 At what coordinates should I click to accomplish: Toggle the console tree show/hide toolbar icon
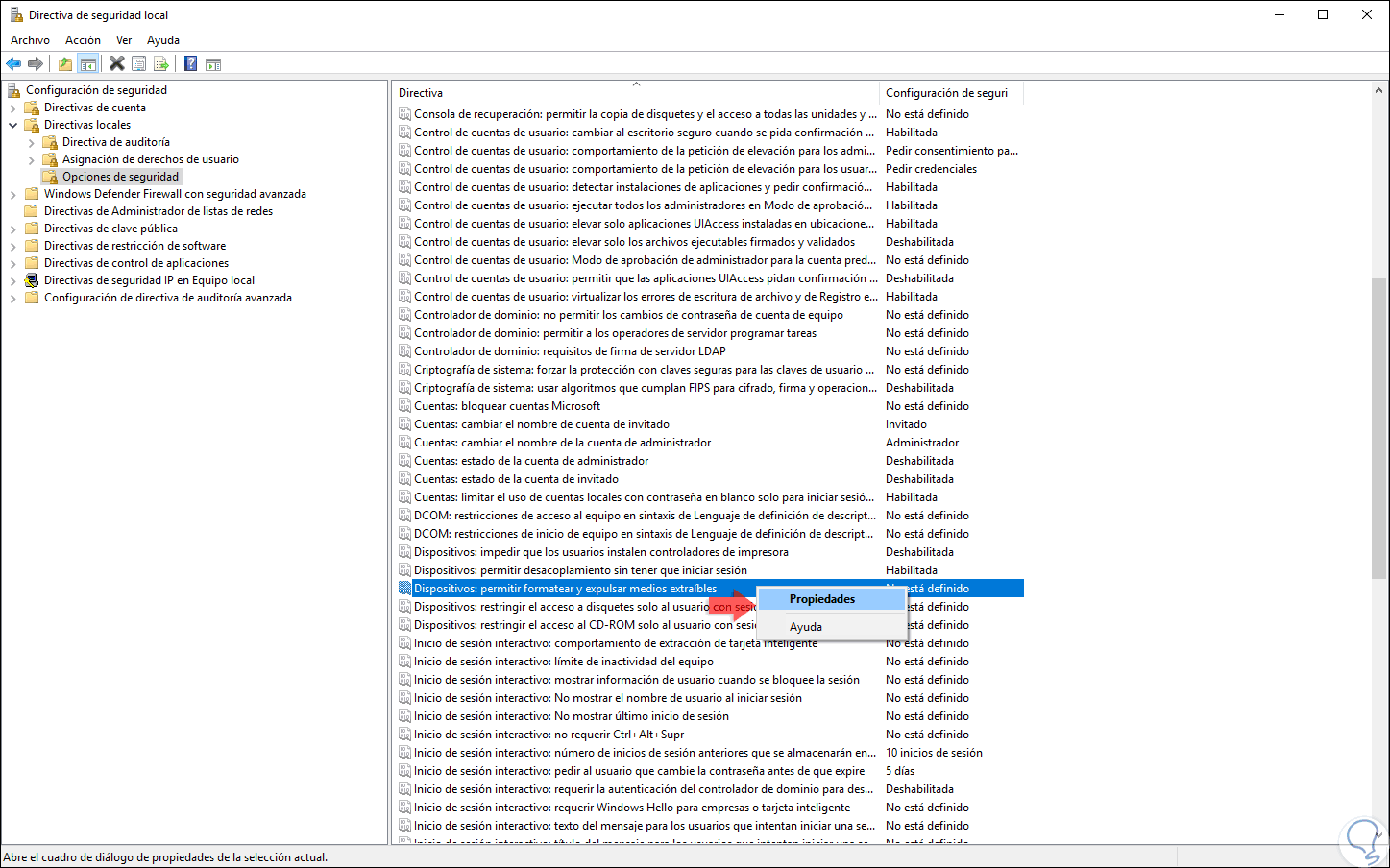point(87,64)
